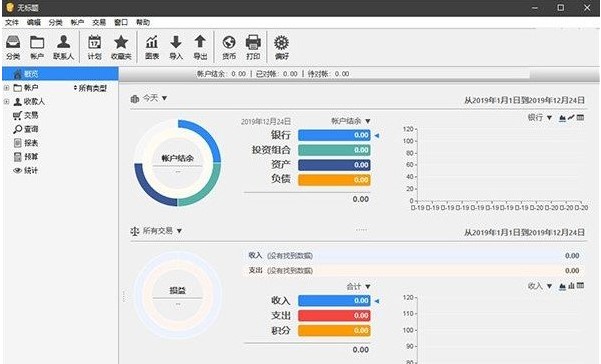Click the 损益 donut chart
The height and width of the screenshot is (364, 601).
click(177, 295)
